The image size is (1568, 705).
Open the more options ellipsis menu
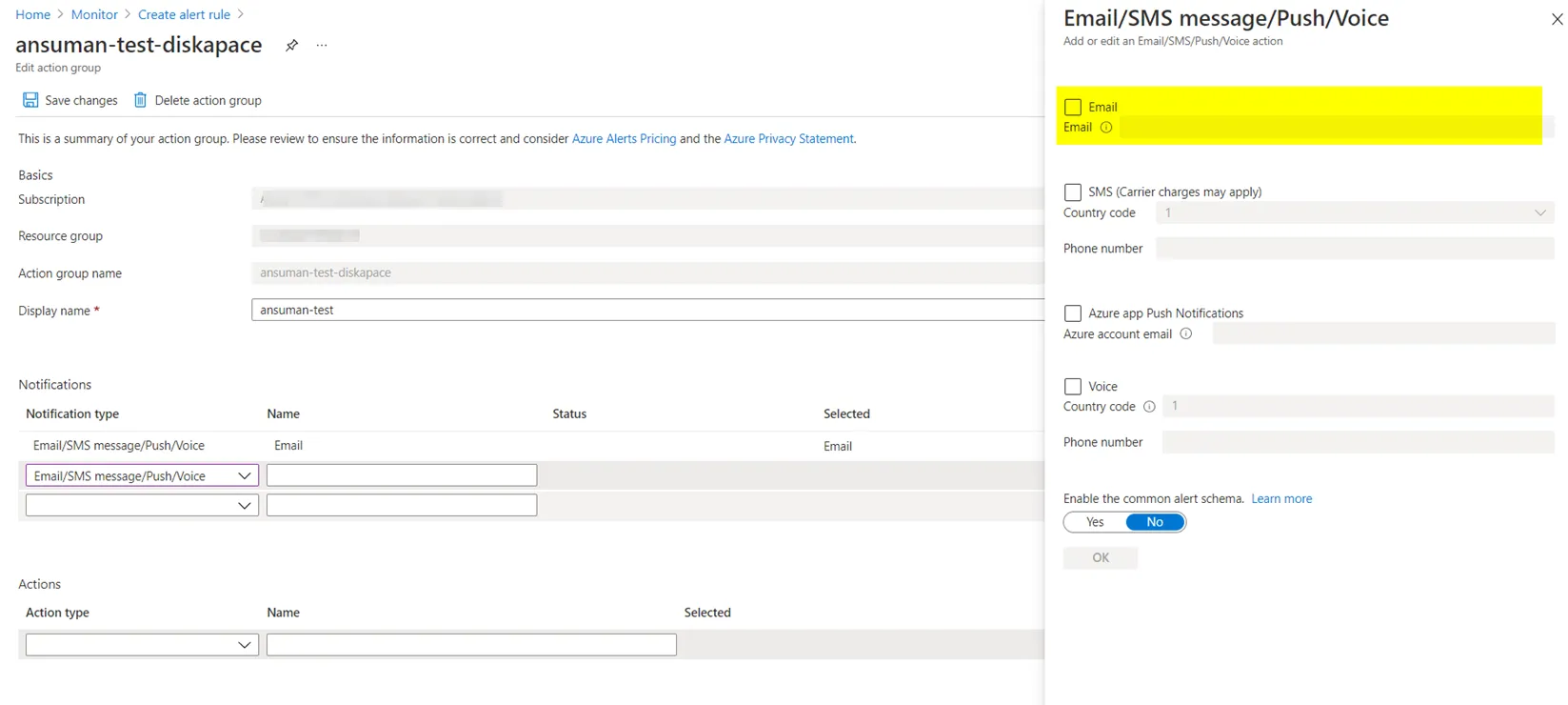coord(322,45)
